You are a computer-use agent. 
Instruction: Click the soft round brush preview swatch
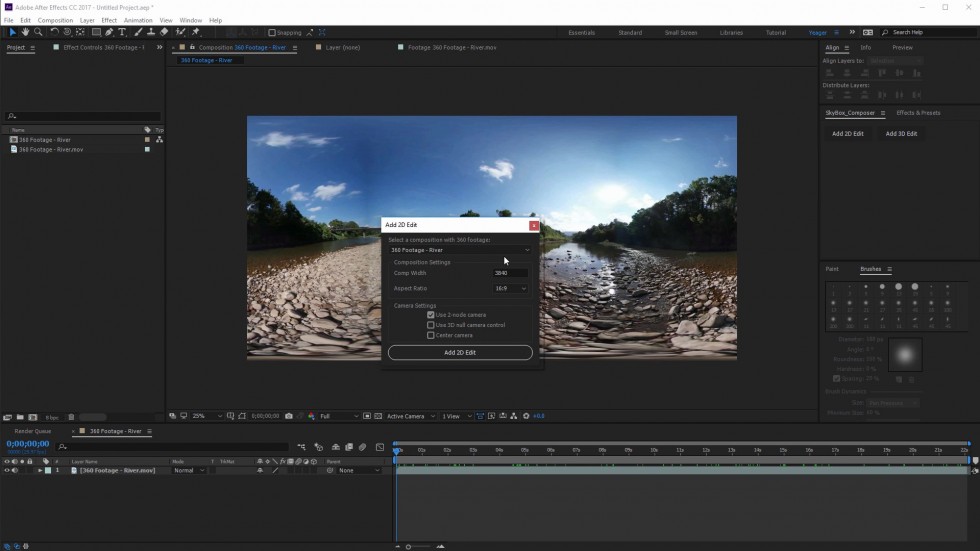[x=906, y=355]
